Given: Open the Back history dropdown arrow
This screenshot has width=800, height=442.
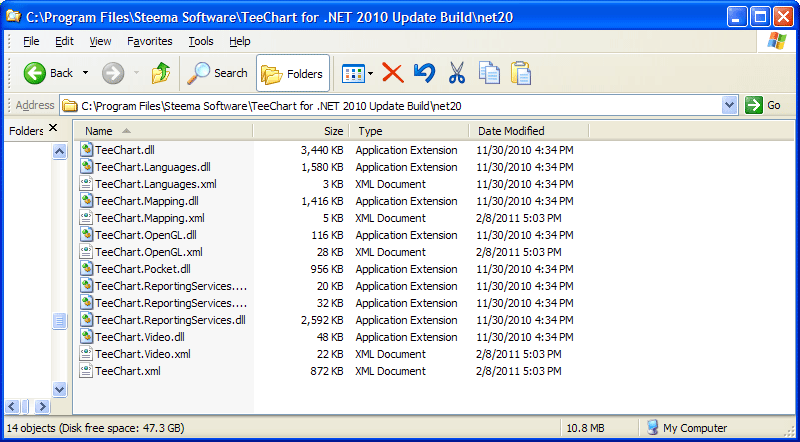Looking at the screenshot, I should [x=85, y=73].
